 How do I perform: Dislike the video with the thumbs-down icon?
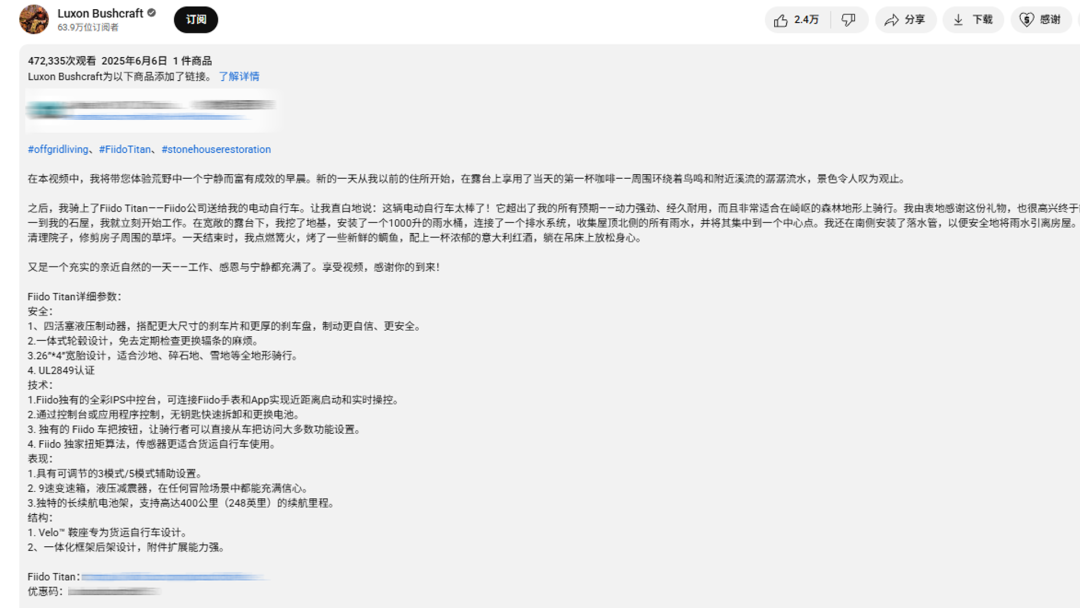(849, 20)
